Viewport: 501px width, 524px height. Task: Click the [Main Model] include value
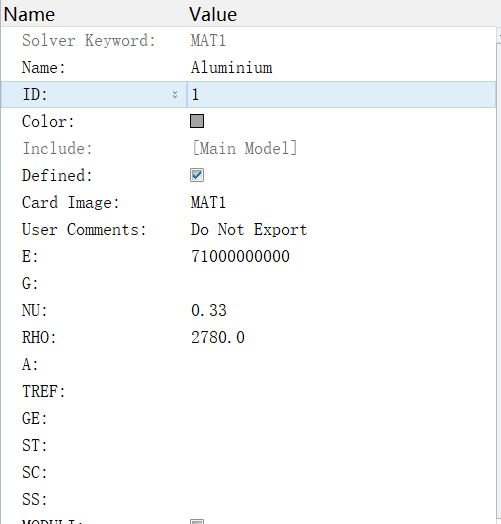245,148
